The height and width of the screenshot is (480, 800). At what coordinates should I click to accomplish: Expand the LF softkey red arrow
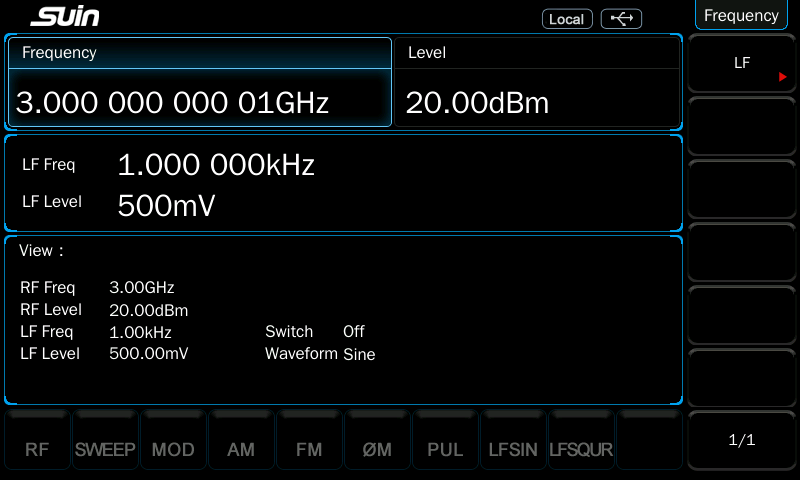(783, 76)
